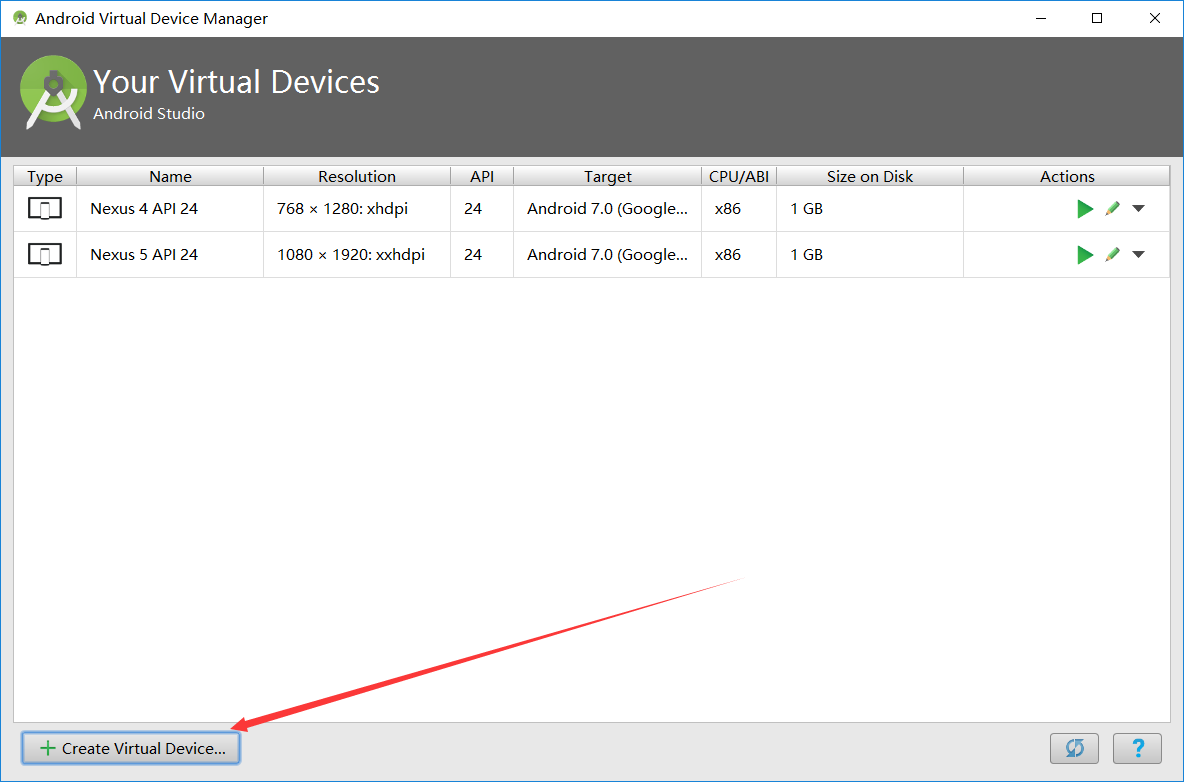1184x782 pixels.
Task: Minimize the AVD Manager window
Action: 1040,18
